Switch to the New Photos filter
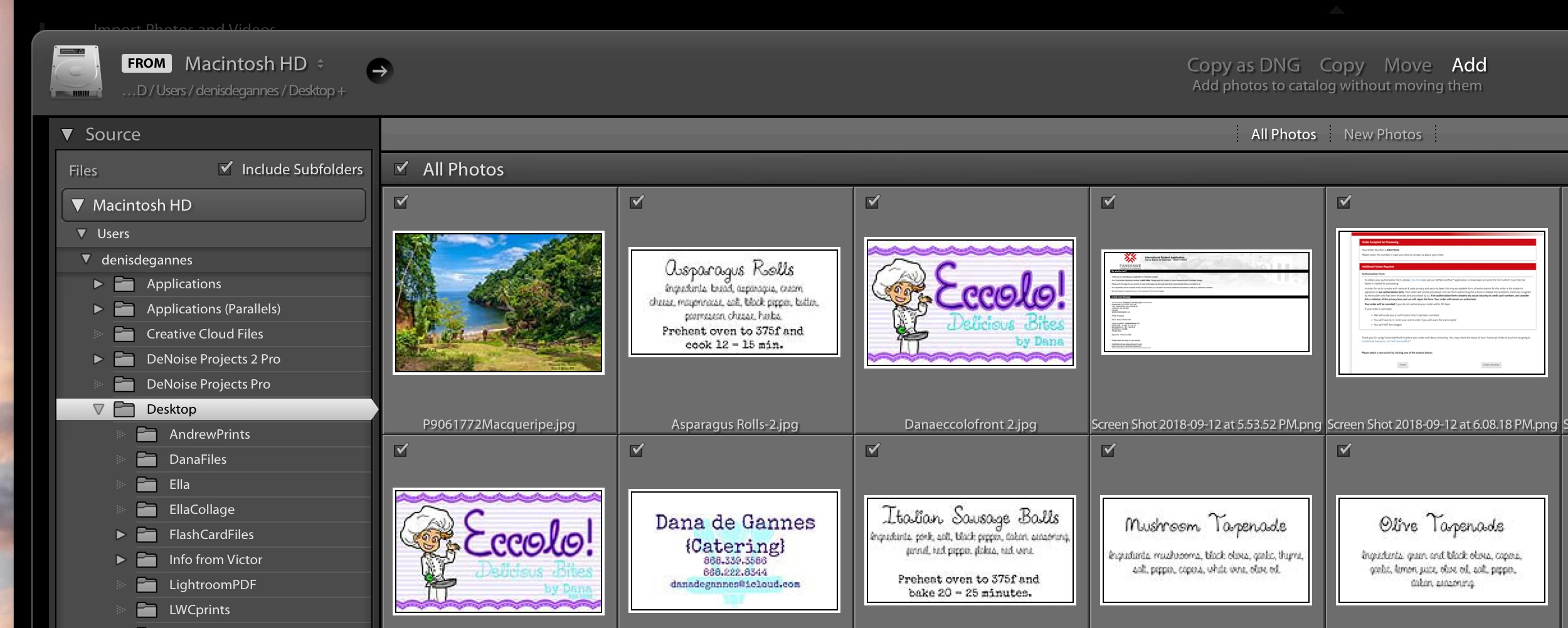 click(1382, 134)
